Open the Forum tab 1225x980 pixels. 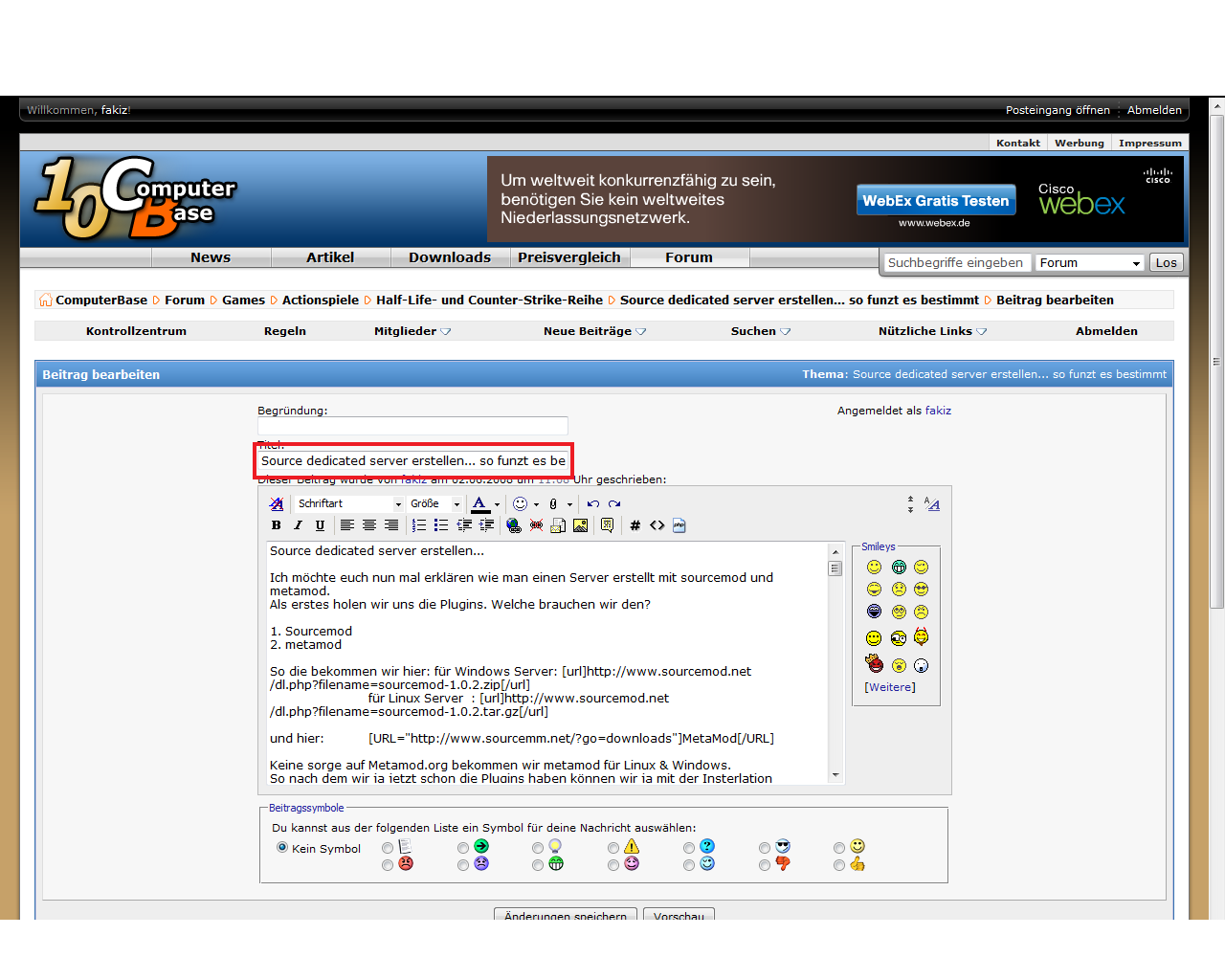click(x=689, y=257)
